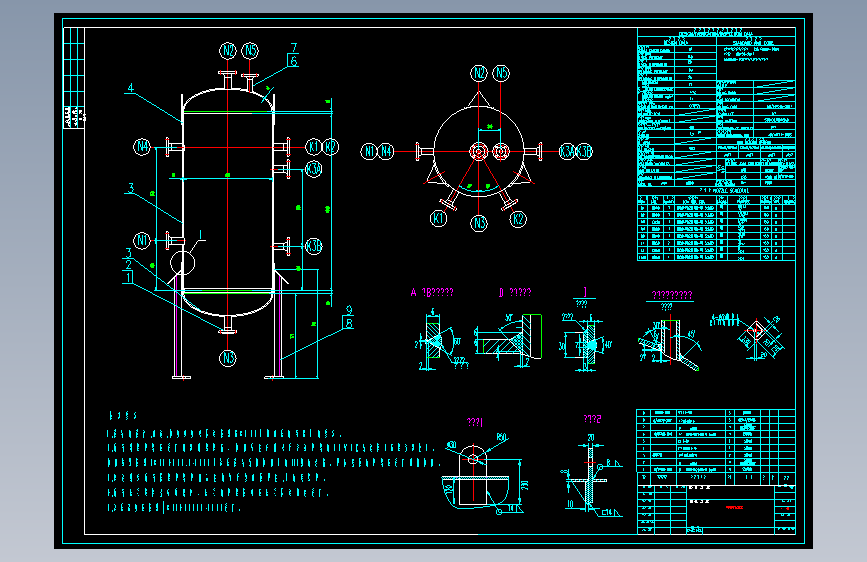This screenshot has height=562, width=867.
Task: Select the N4 bubble in the plan view
Action: point(385,151)
